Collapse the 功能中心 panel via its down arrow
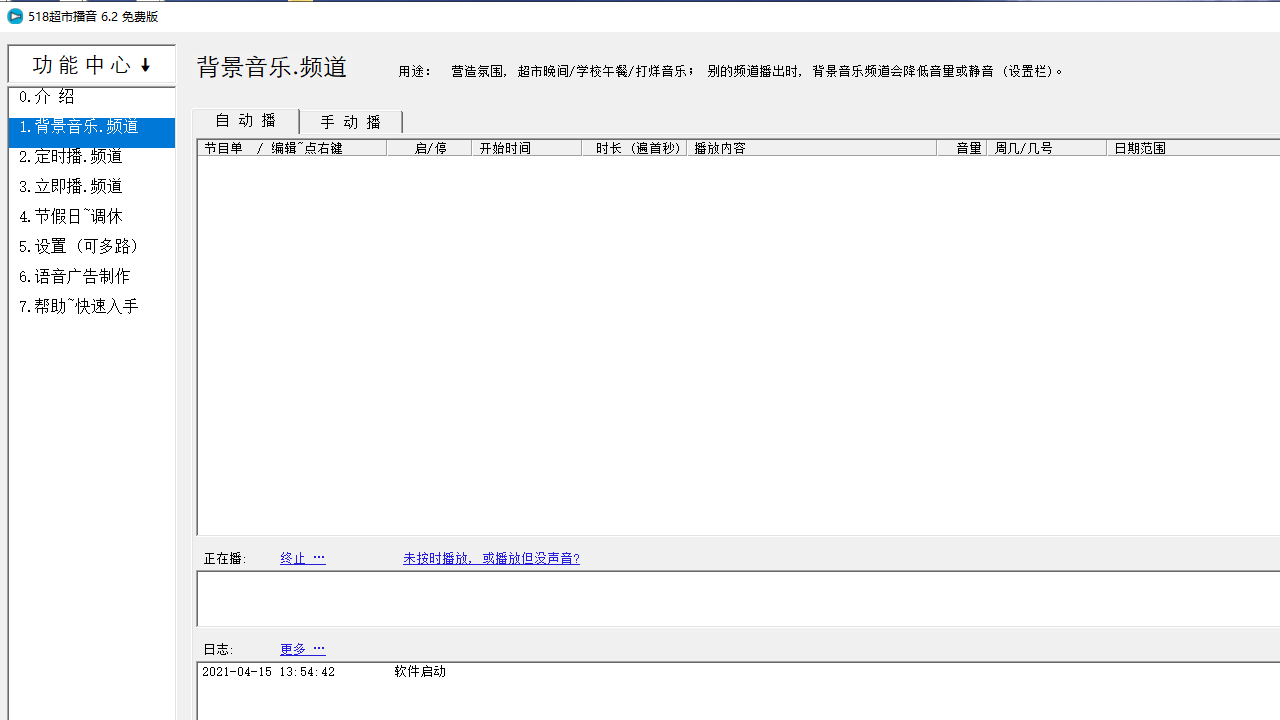1280x720 pixels. (146, 64)
